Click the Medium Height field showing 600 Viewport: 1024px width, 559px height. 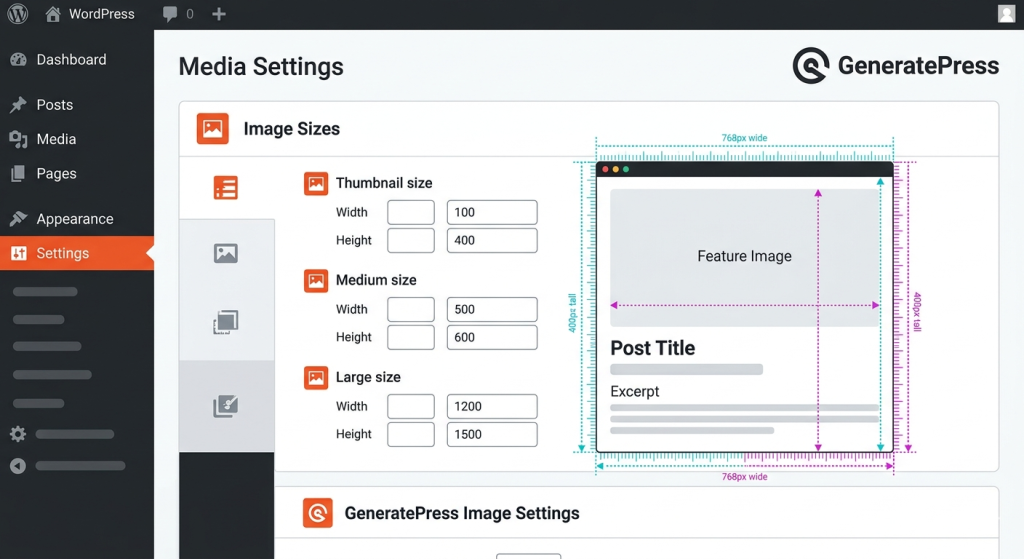pos(492,338)
